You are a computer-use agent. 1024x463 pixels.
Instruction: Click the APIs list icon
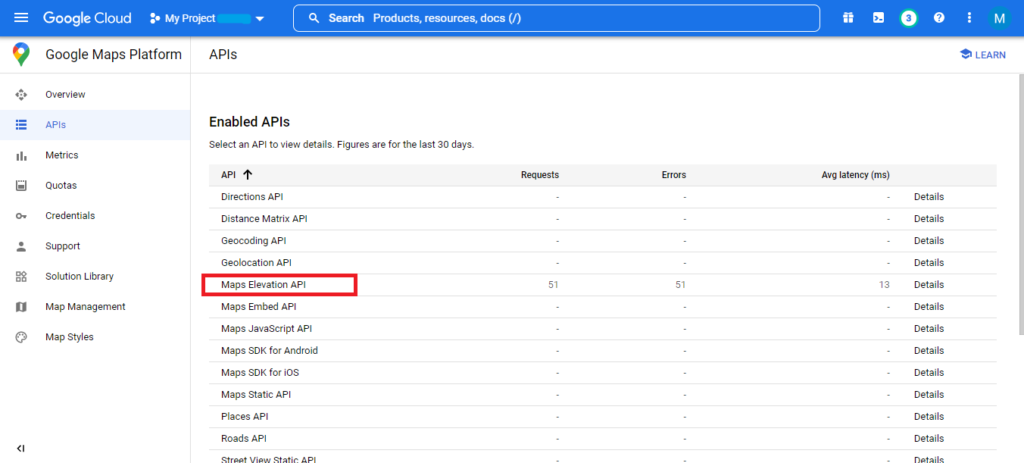pyautogui.click(x=21, y=125)
